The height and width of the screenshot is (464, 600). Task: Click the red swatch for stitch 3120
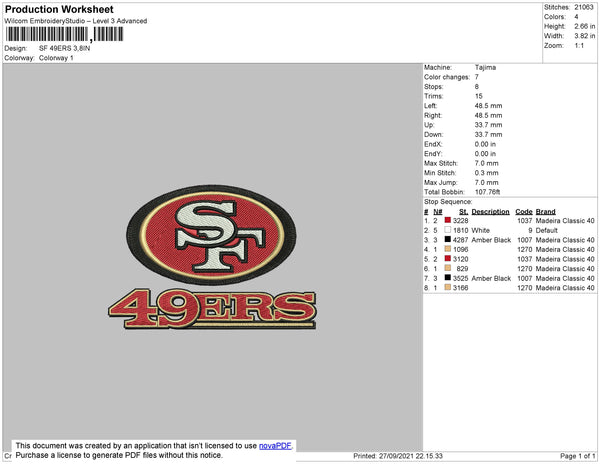[x=447, y=259]
